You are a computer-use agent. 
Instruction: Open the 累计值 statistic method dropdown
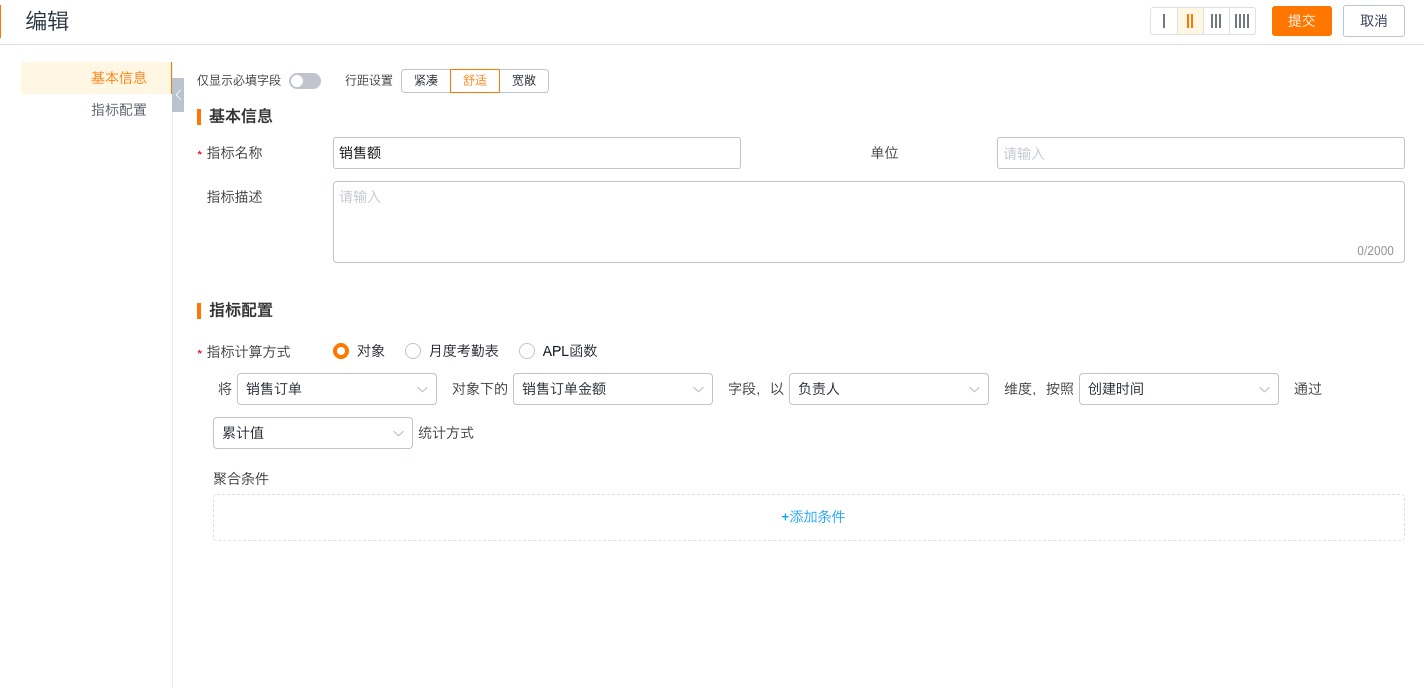313,433
